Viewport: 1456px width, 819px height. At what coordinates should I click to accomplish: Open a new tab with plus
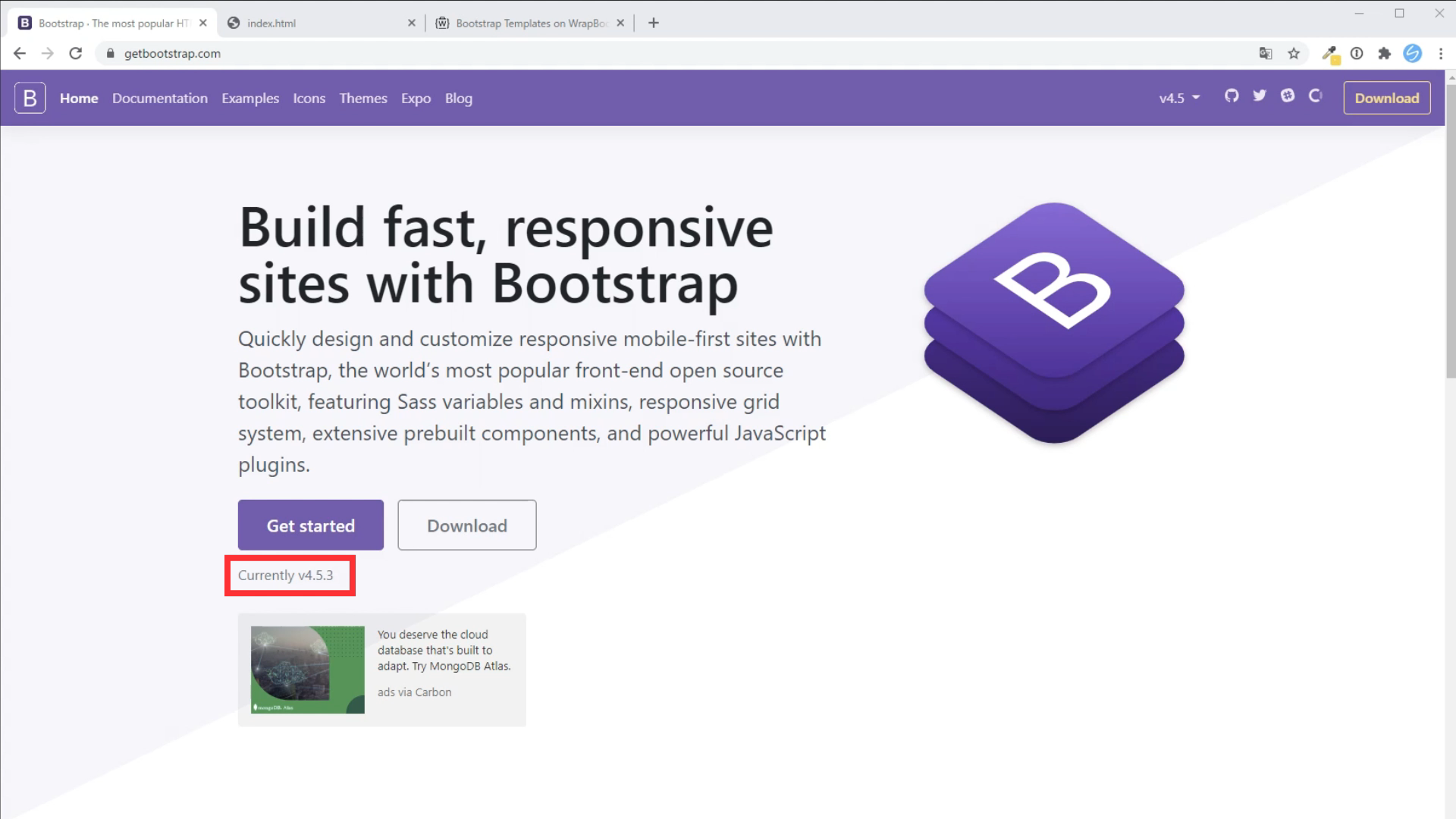point(654,23)
